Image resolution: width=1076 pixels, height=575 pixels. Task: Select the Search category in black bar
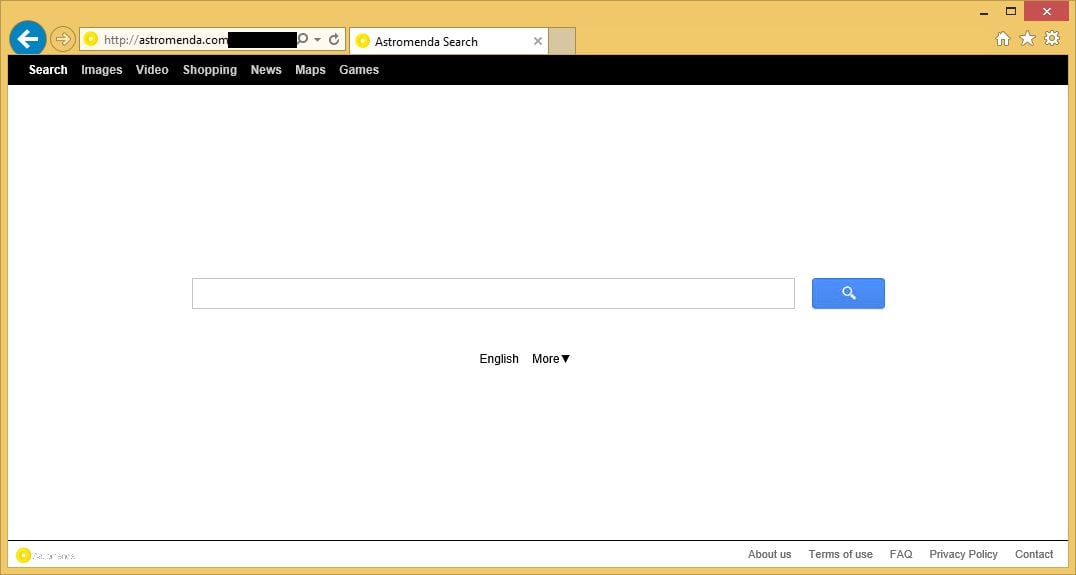coord(48,69)
